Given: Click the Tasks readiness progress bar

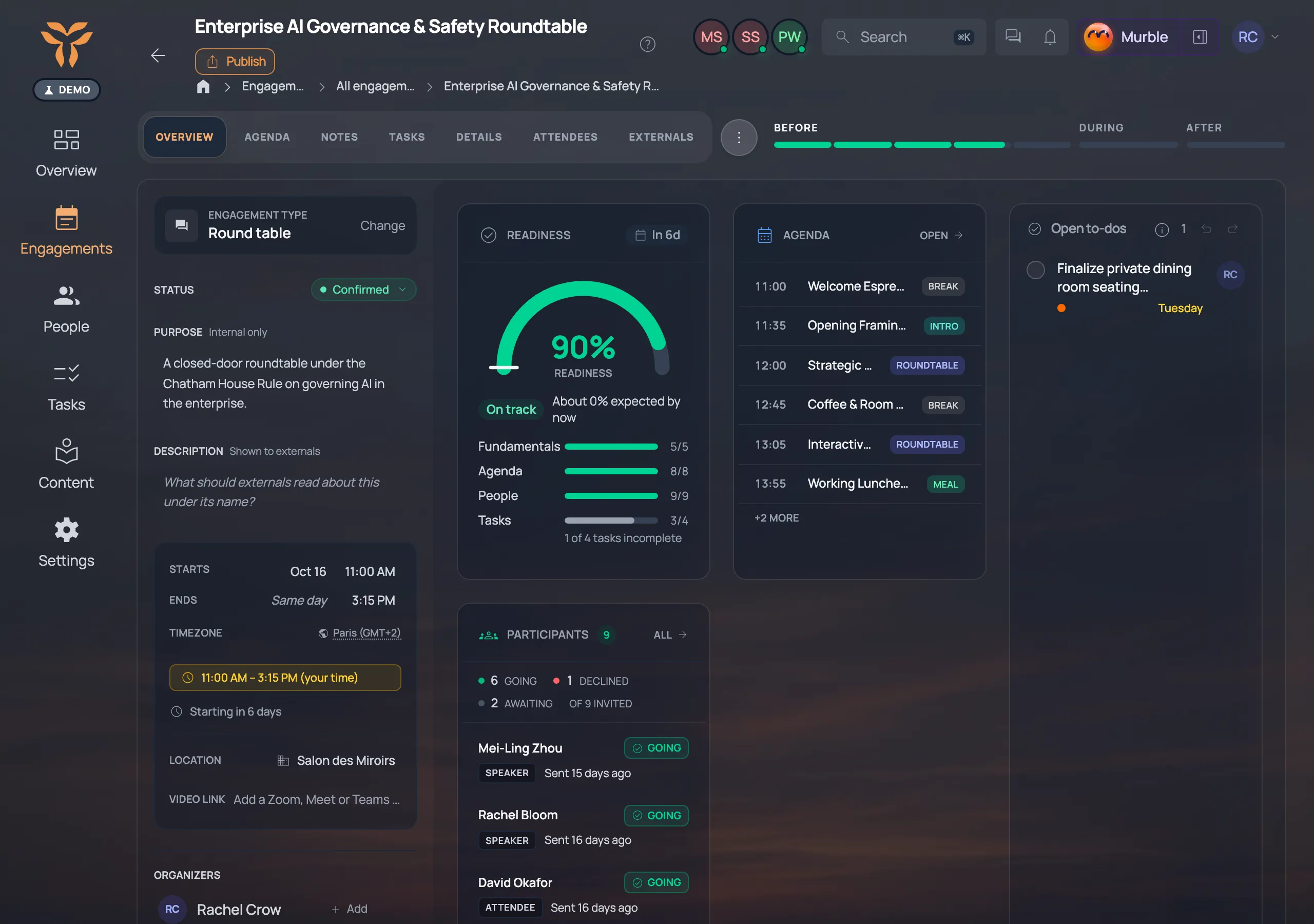Looking at the screenshot, I should pos(611,521).
